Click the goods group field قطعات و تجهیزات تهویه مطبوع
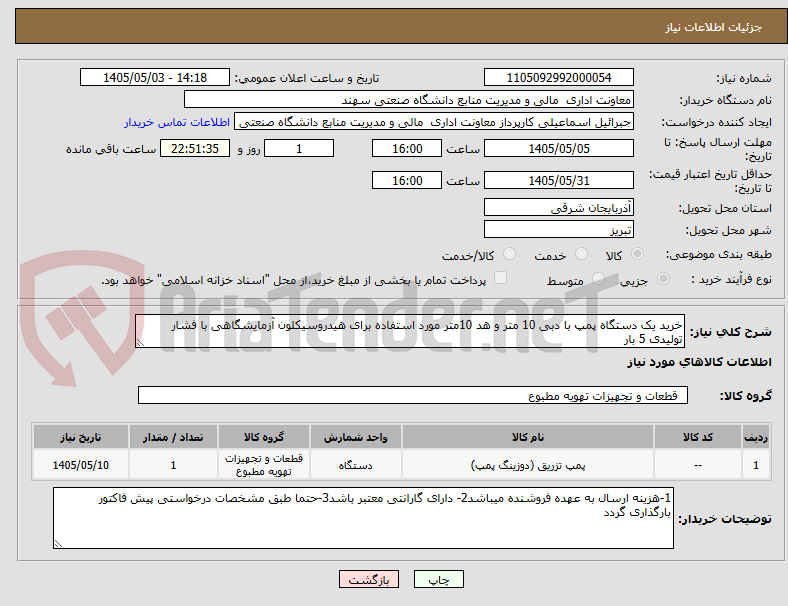The image size is (788, 606). tap(413, 395)
